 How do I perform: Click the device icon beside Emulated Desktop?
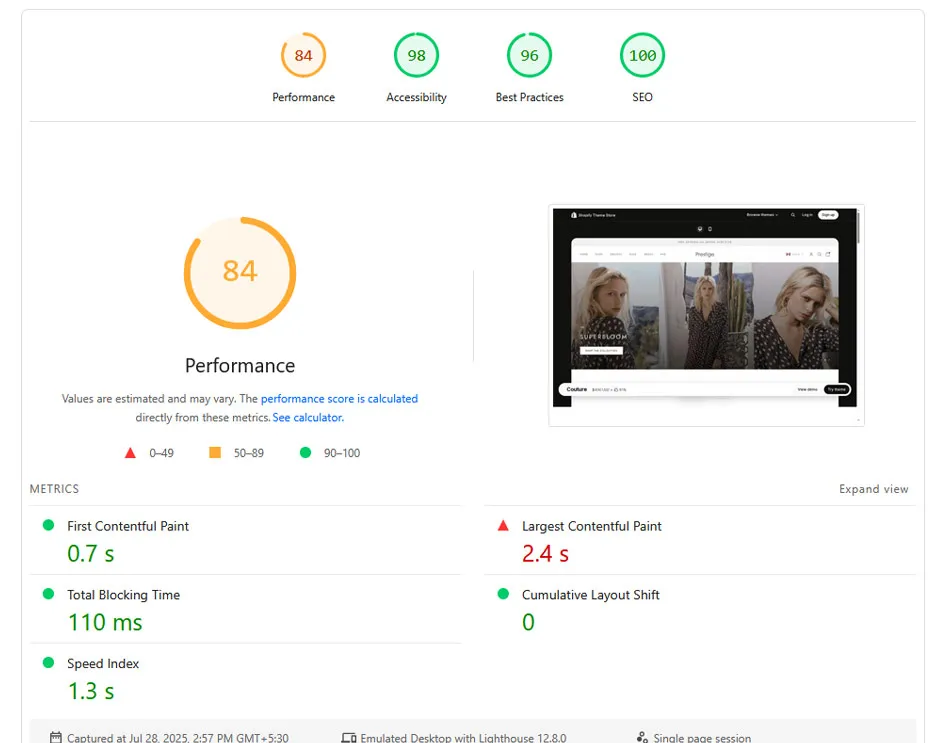pyautogui.click(x=348, y=738)
